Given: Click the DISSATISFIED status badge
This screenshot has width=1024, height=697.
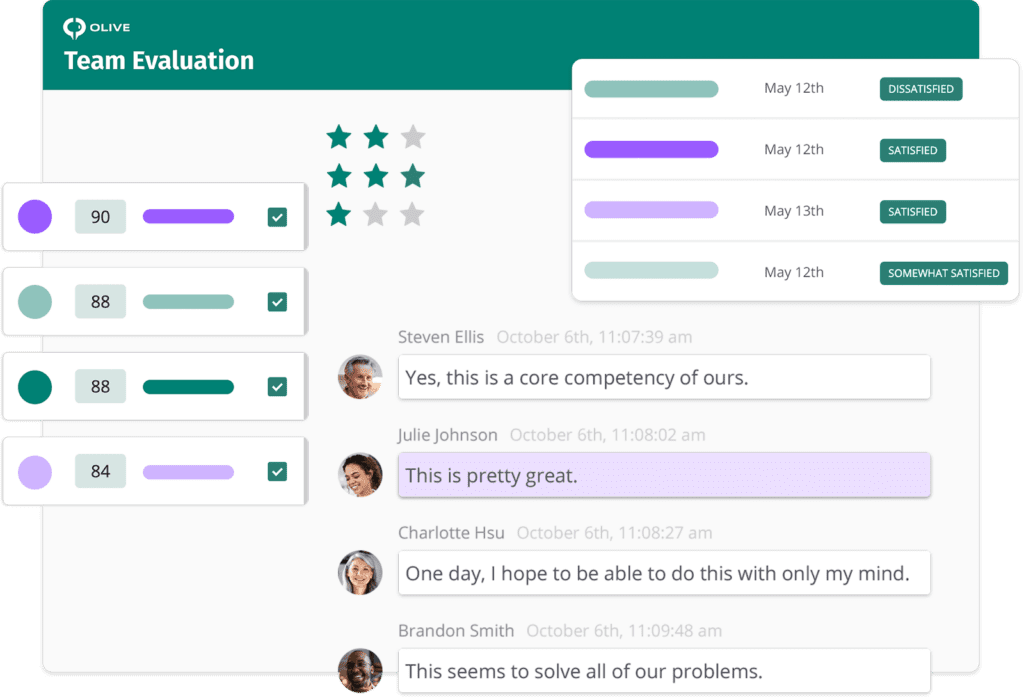Looking at the screenshot, I should point(920,89).
